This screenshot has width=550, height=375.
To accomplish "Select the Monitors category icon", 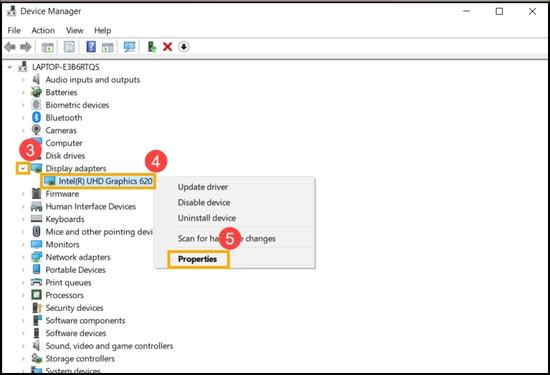I will click(36, 244).
